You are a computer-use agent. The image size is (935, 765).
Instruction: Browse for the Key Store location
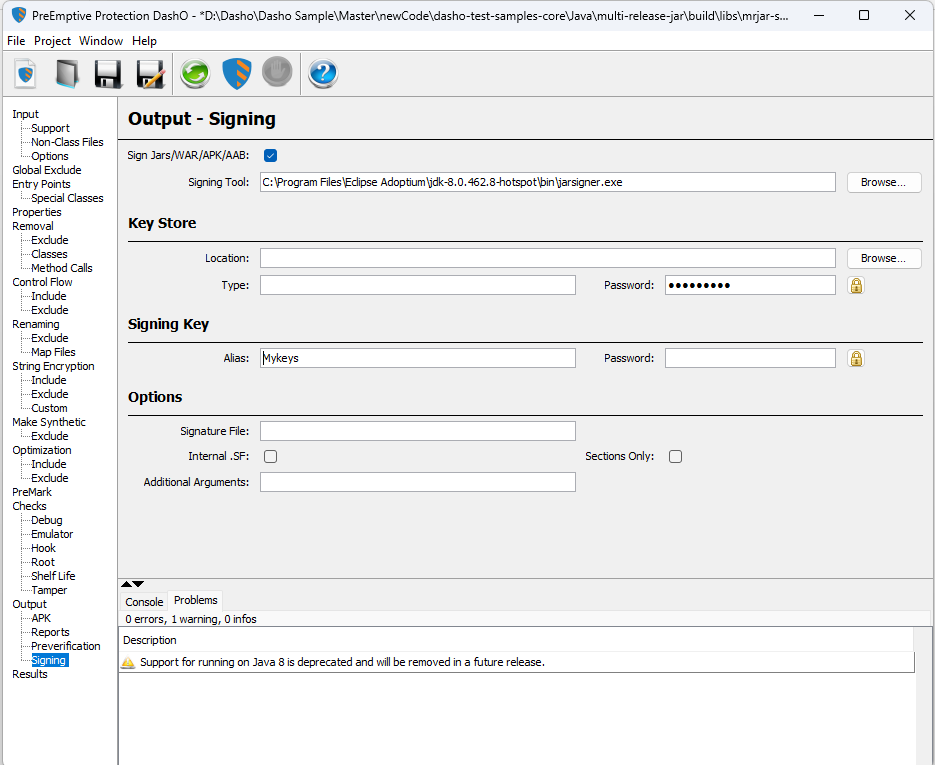pos(884,258)
